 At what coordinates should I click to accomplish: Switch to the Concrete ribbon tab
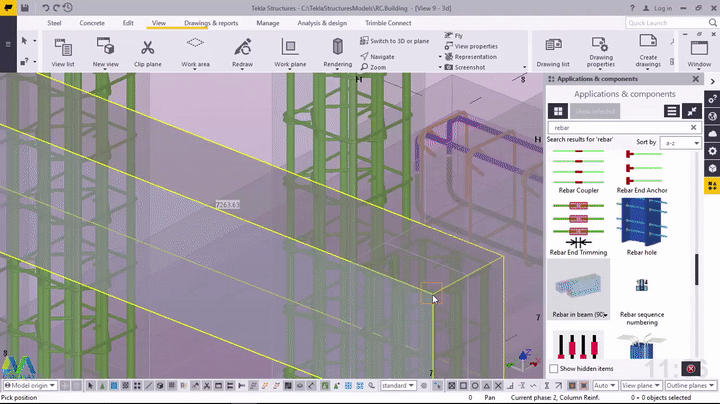pyautogui.click(x=92, y=22)
